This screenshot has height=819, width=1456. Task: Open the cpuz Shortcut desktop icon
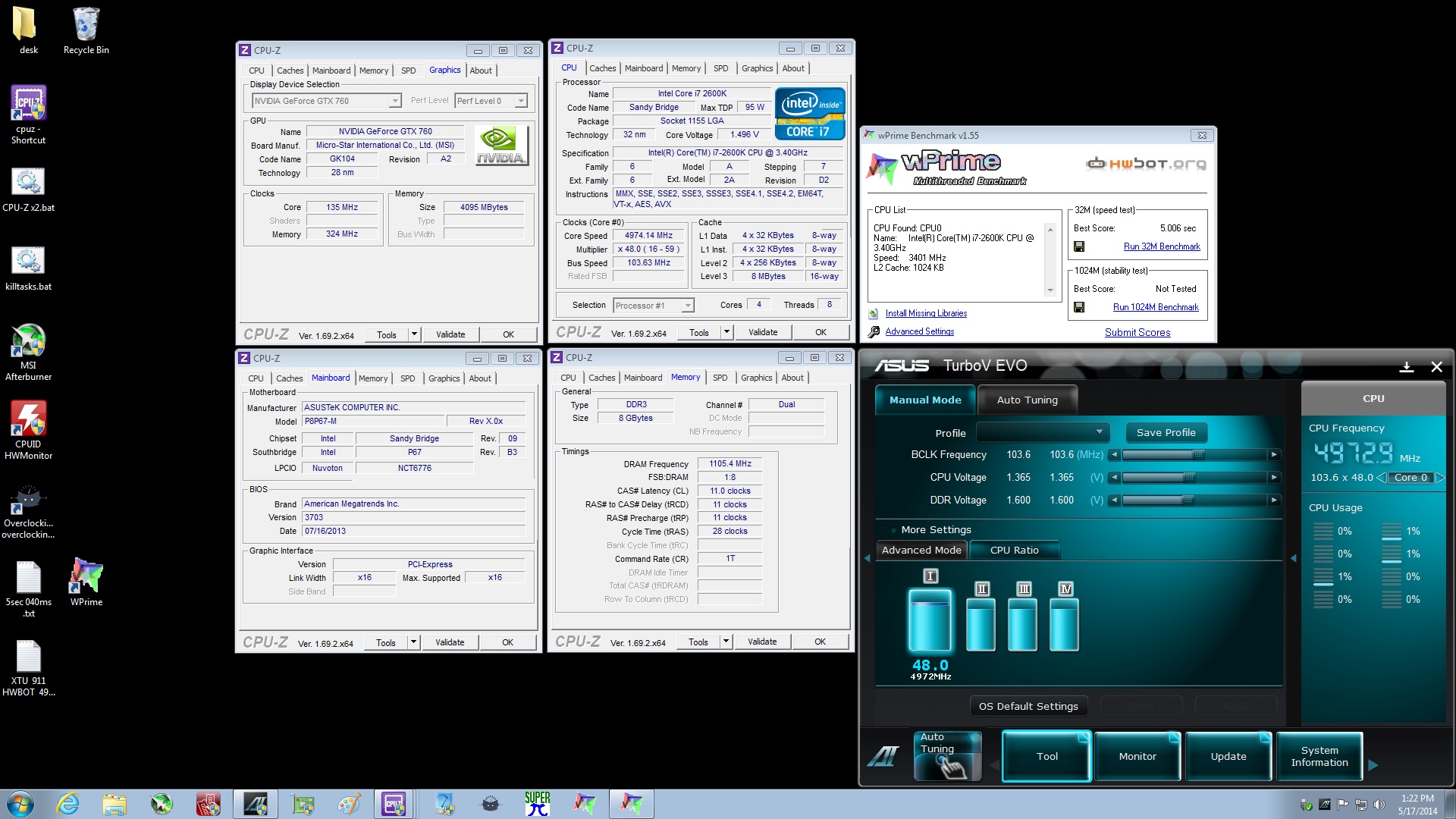pos(28,114)
